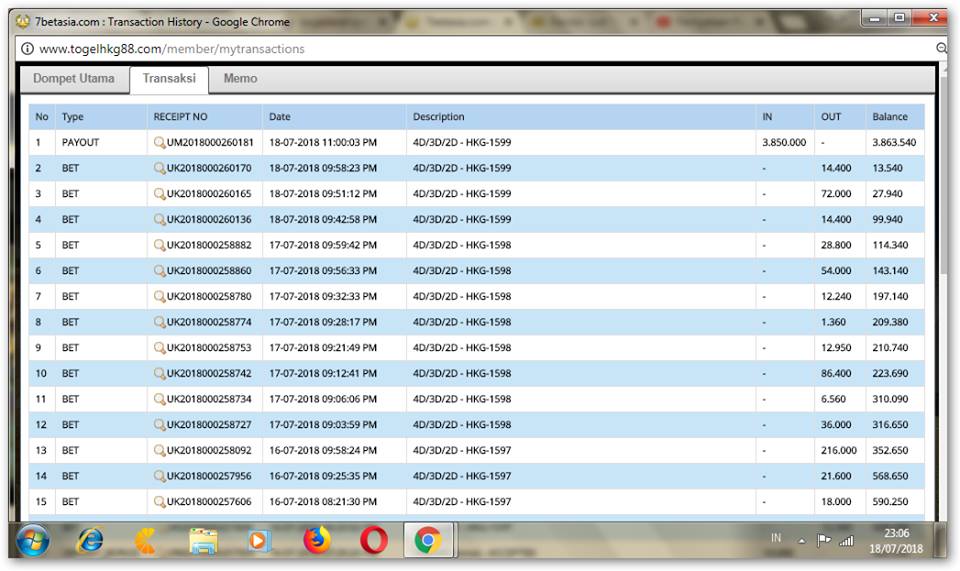Switch to the Dompet Utama tab
This screenshot has height=571, width=960.
click(x=74, y=79)
